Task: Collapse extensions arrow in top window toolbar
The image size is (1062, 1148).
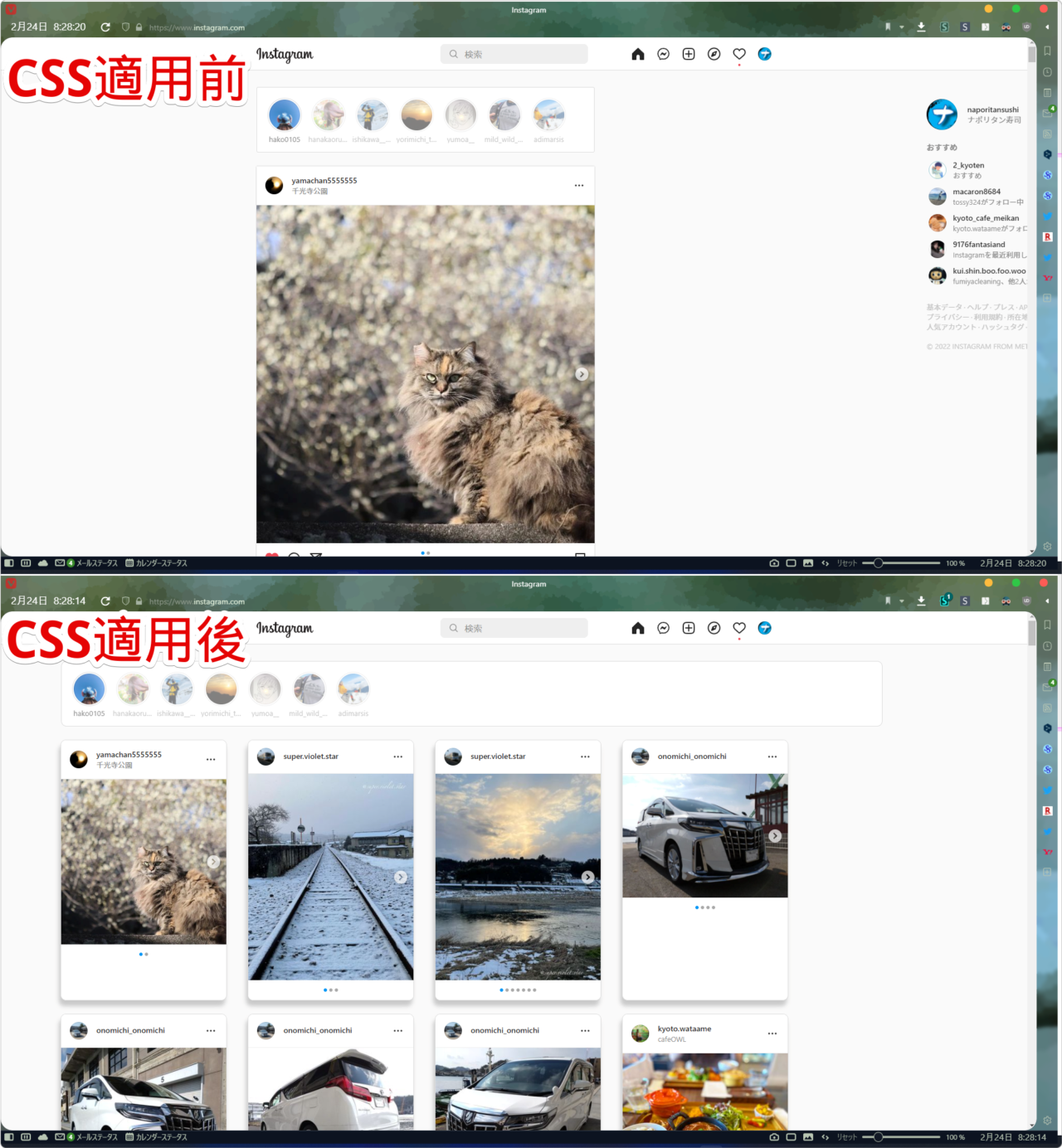Action: click(x=1047, y=27)
